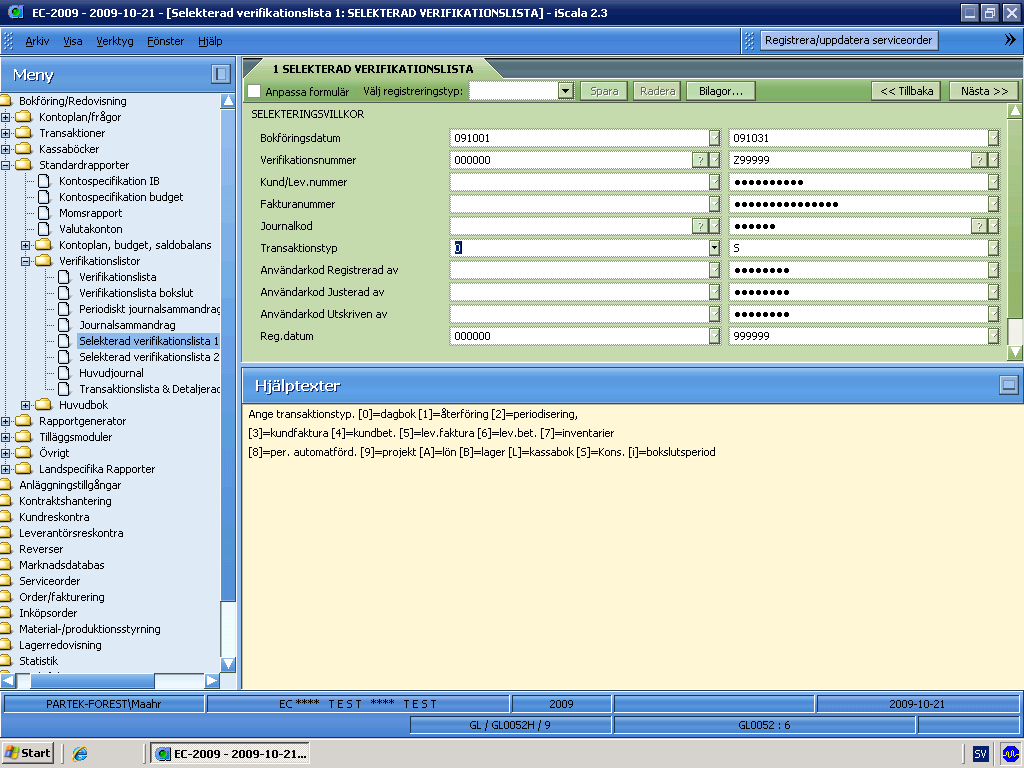Expand the Huvudbok tree node
The image size is (1024, 768).
(x=26, y=405)
